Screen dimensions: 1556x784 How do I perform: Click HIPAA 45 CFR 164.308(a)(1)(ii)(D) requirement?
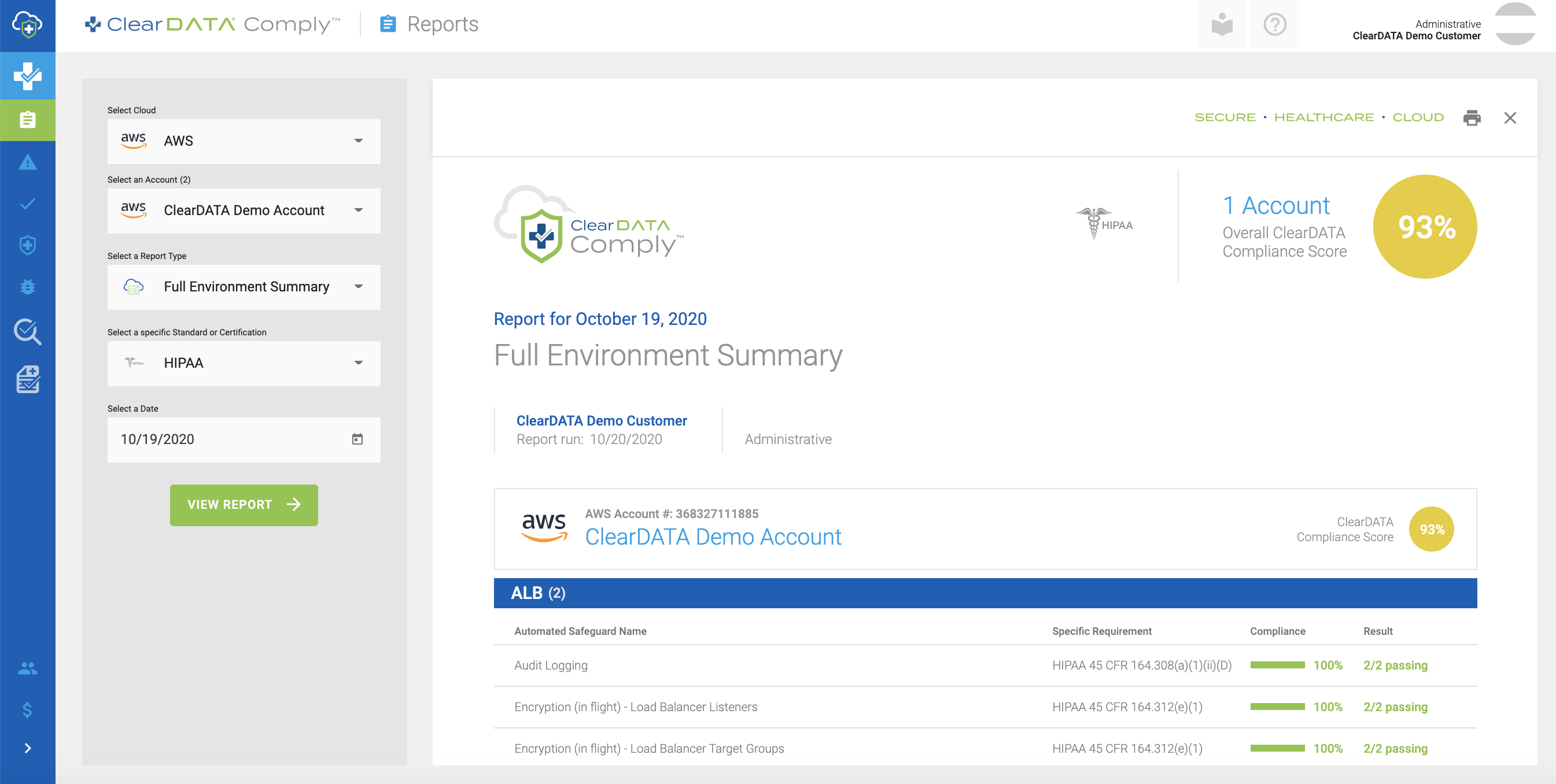coord(1142,665)
